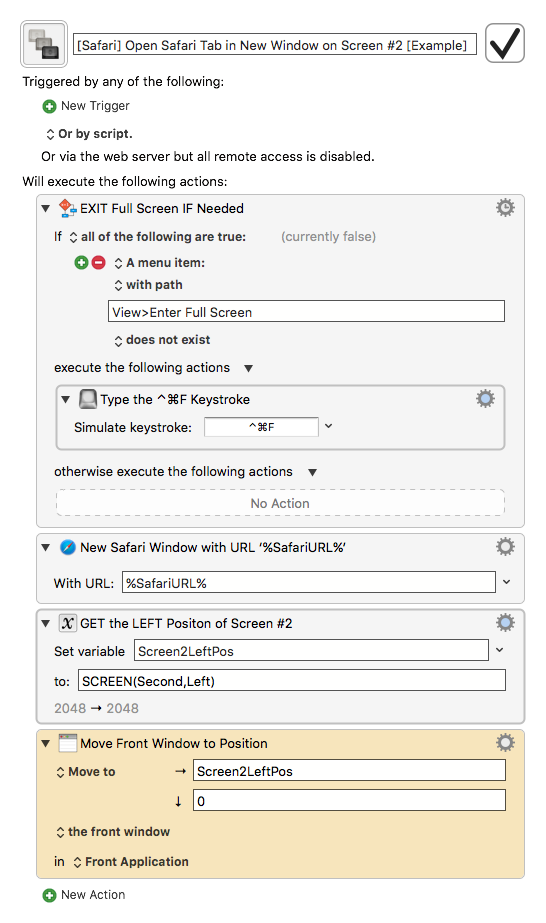Click the View>Enter Full Screen path field
Image resolution: width=546 pixels, height=923 pixels.
(x=306, y=311)
